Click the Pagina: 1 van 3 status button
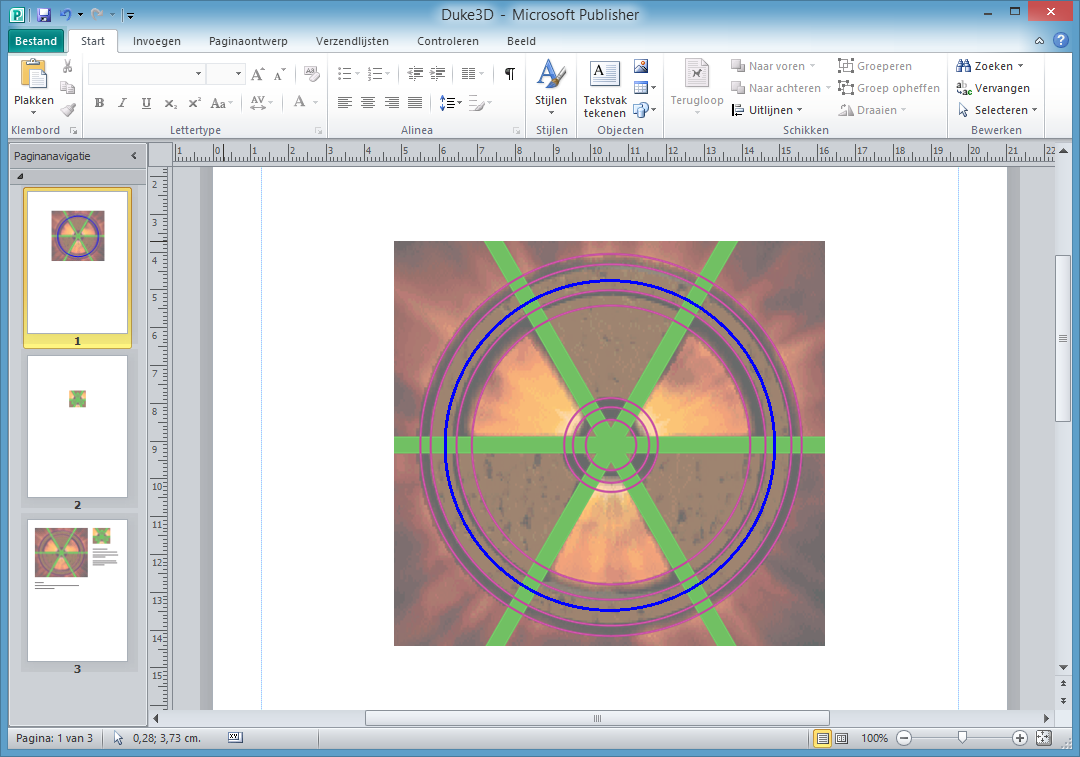Viewport: 1080px width, 757px height. (x=54, y=738)
